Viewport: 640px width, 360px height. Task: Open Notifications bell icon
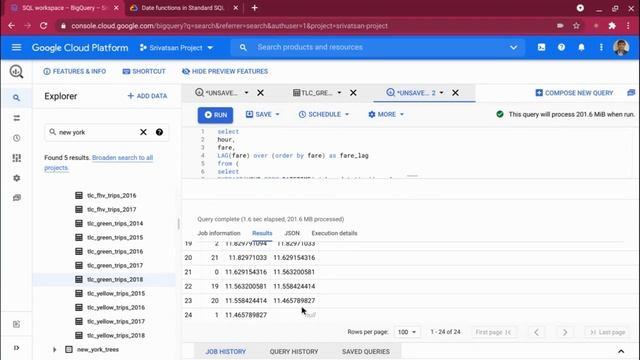click(x=581, y=47)
